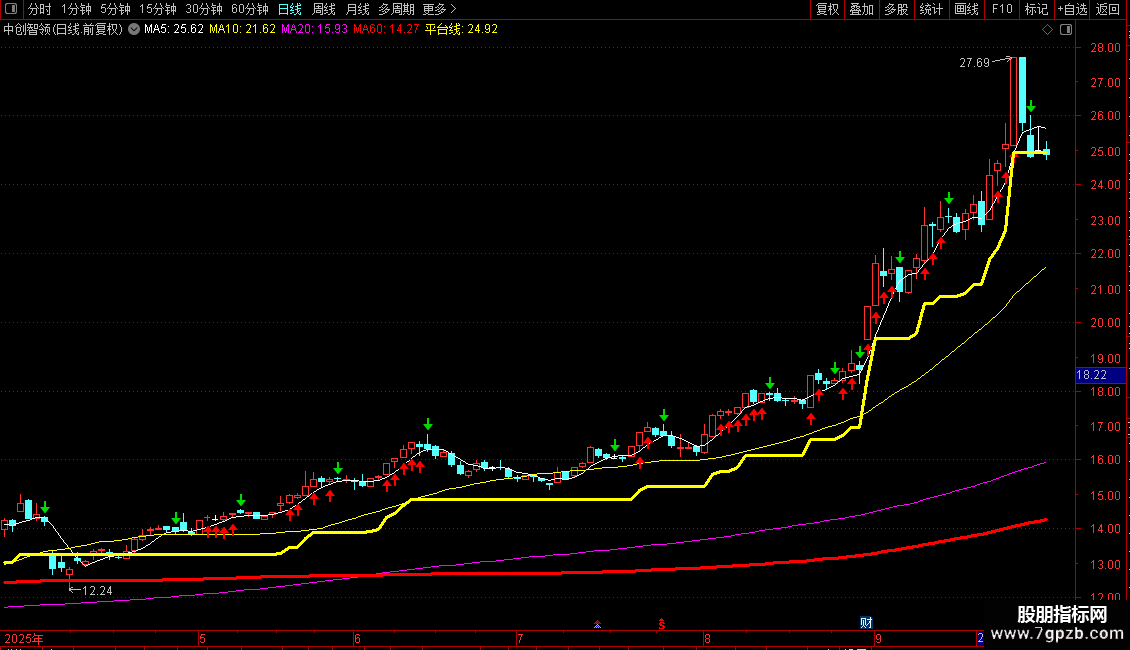Screen dimensions: 1130x650
Task: Click the 复权 adjustment button
Action: point(827,9)
